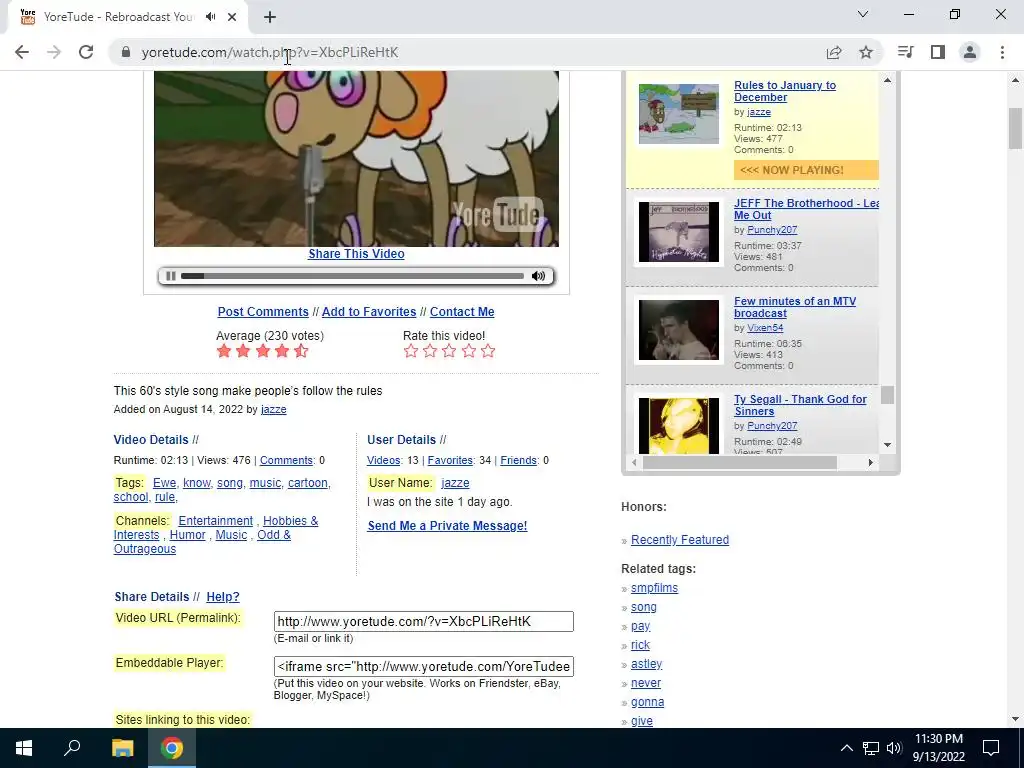Mute the tab via tab audio icon
The width and height of the screenshot is (1024, 768).
tap(210, 17)
